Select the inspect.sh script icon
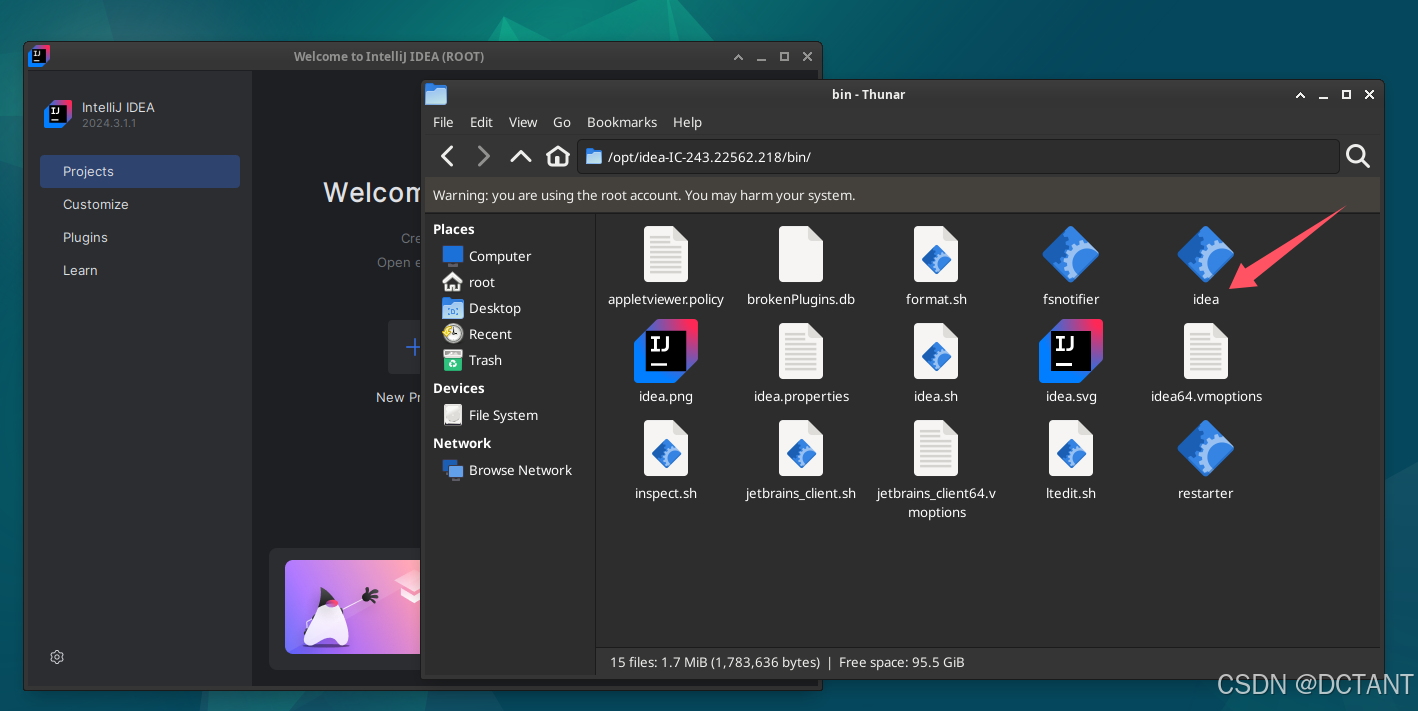1418x711 pixels. pyautogui.click(x=666, y=448)
